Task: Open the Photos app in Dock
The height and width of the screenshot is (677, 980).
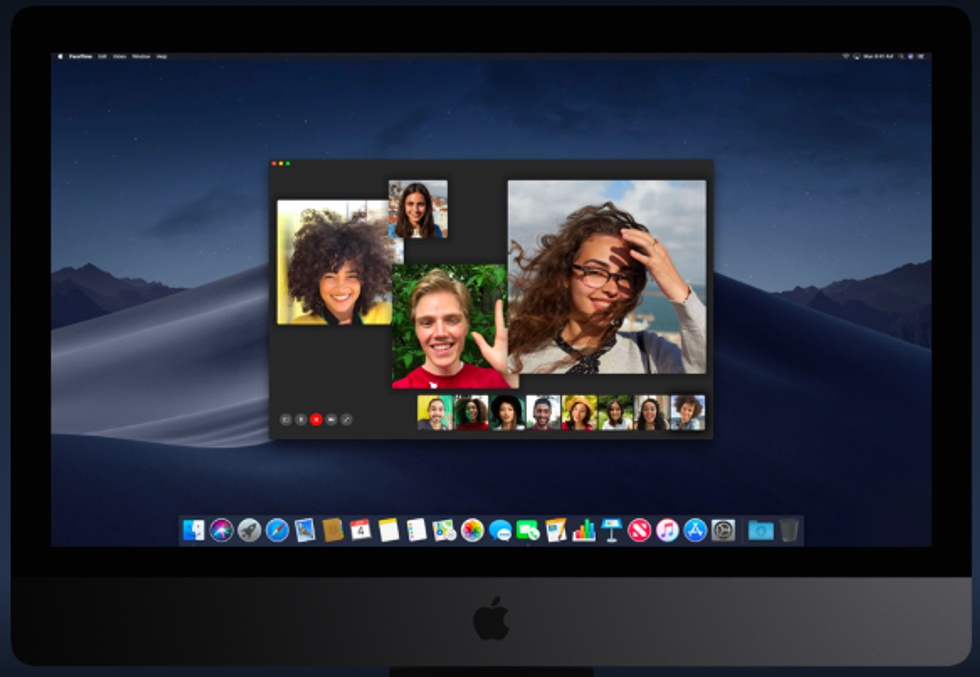Action: [472, 530]
